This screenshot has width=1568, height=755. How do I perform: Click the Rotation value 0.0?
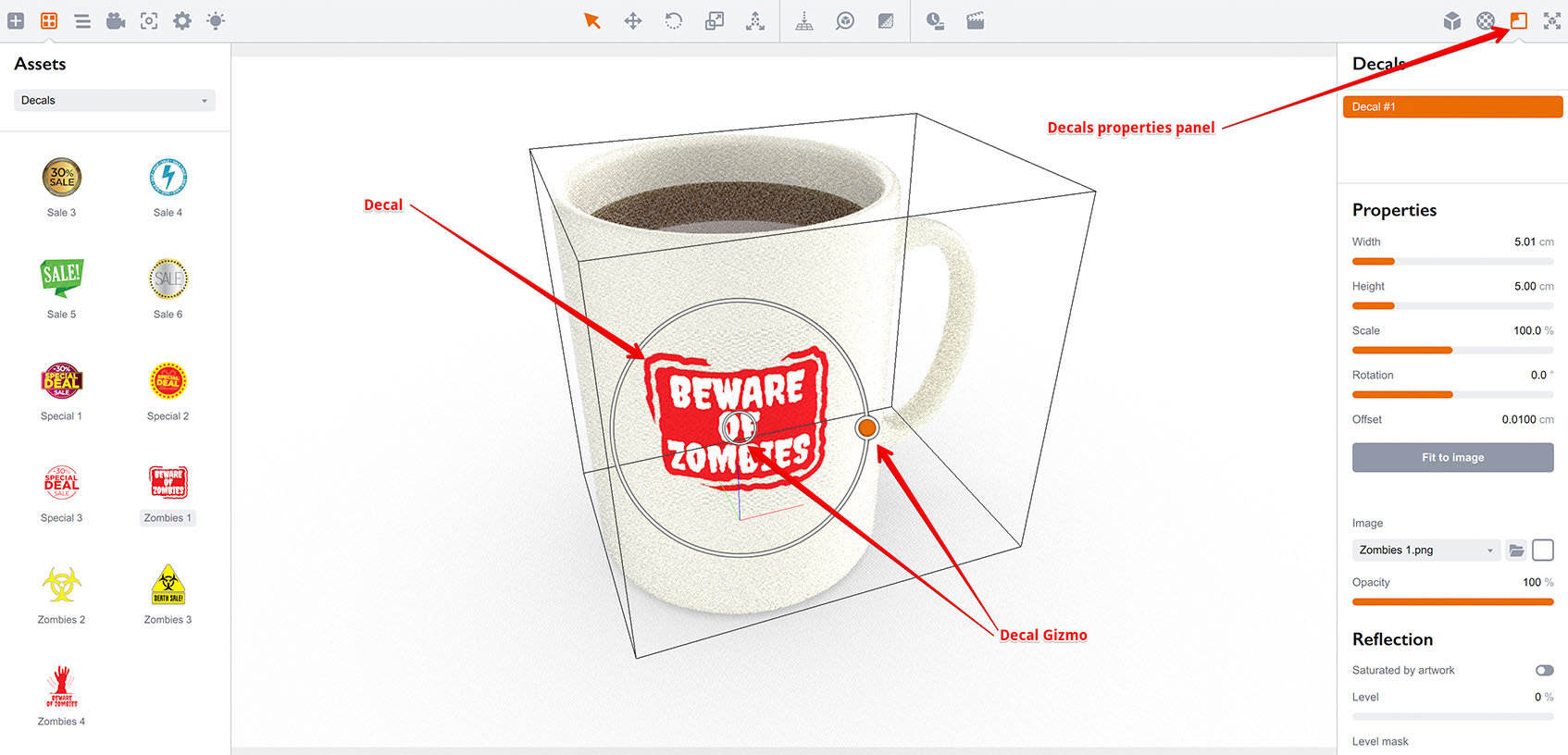[1538, 376]
